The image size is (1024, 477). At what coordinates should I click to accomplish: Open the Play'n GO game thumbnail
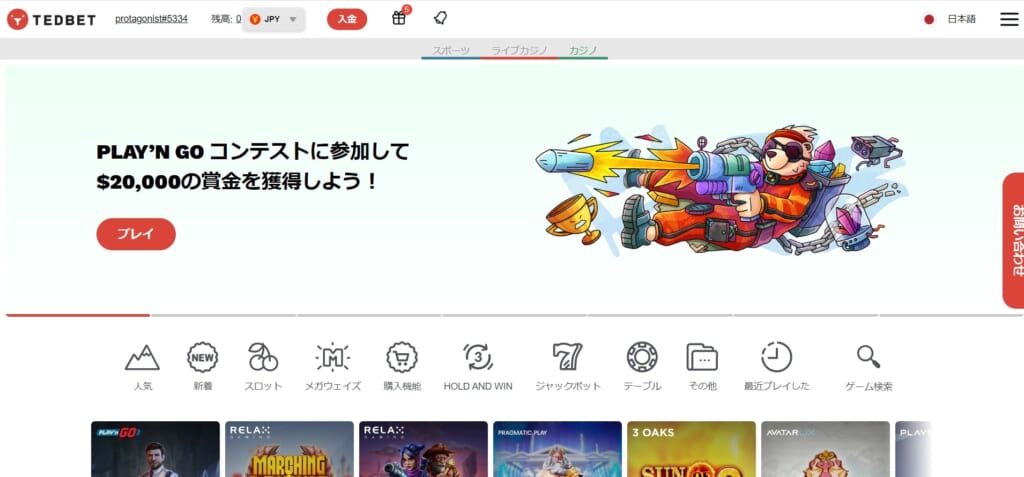(155, 449)
